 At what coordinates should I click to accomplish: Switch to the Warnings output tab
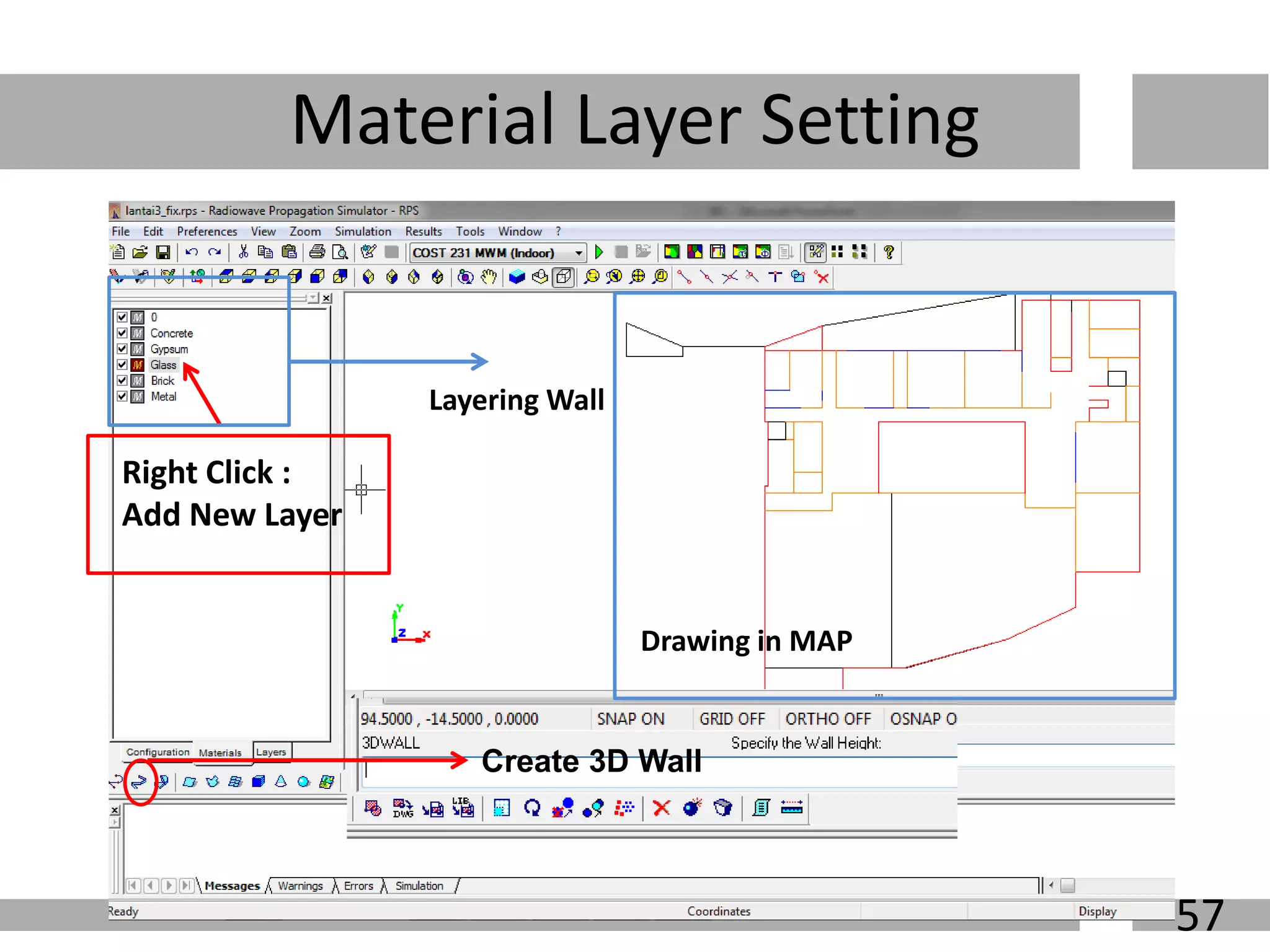coord(301,886)
